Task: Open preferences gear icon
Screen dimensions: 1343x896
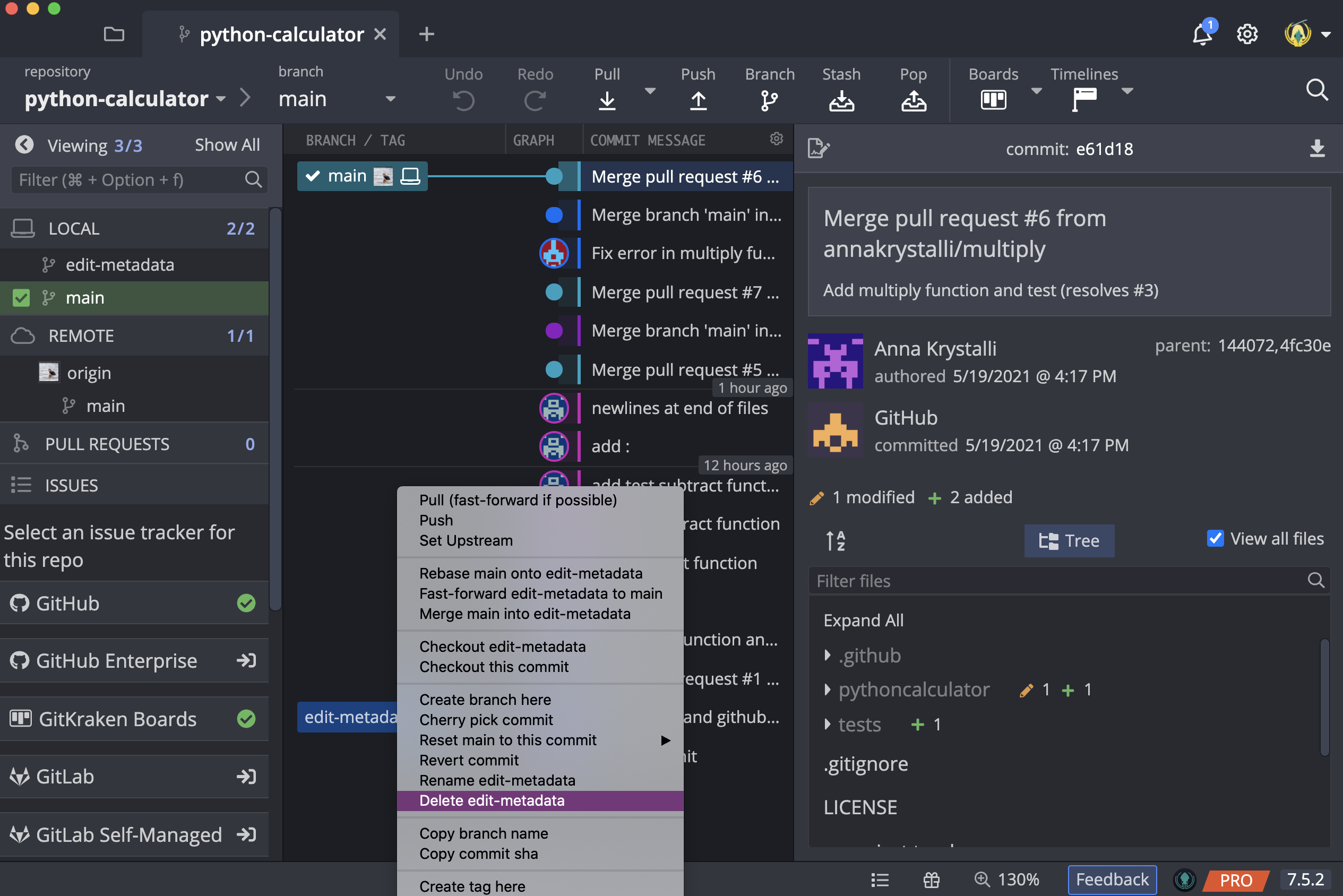Action: (x=1247, y=35)
